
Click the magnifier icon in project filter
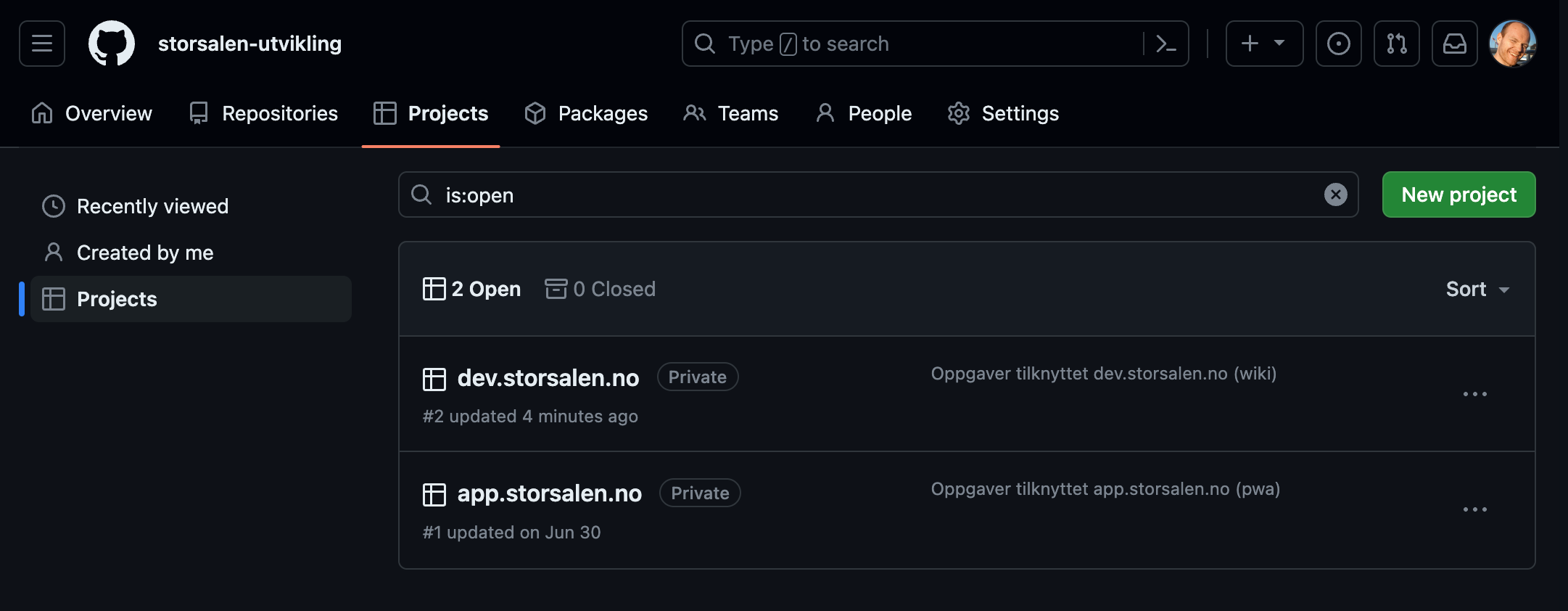[421, 194]
